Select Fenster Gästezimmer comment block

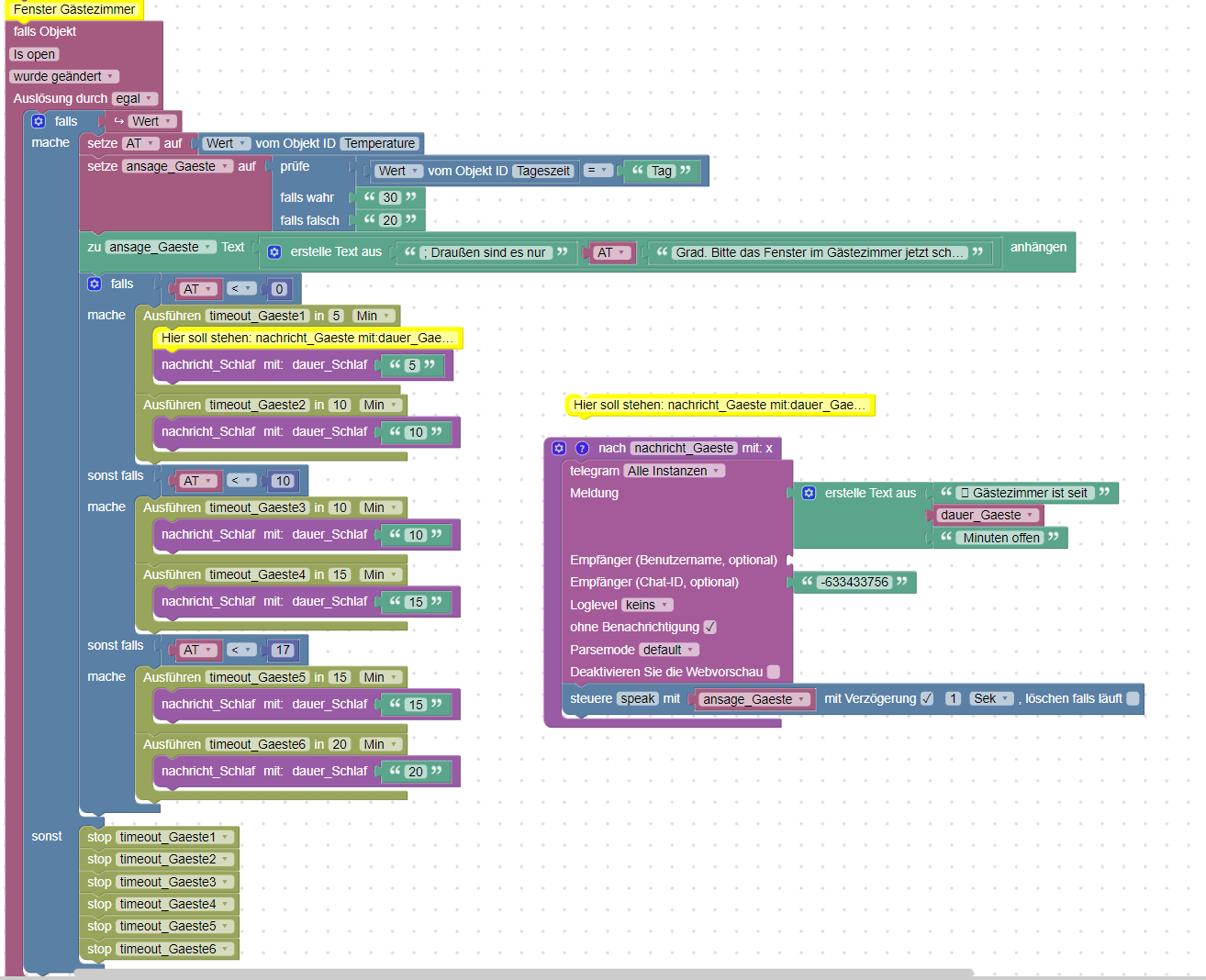(74, 9)
